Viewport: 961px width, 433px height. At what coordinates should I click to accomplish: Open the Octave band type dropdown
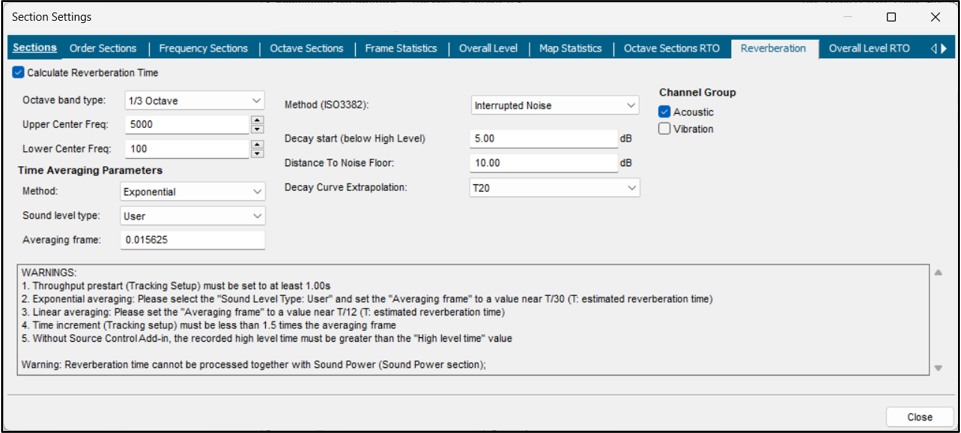(193, 101)
